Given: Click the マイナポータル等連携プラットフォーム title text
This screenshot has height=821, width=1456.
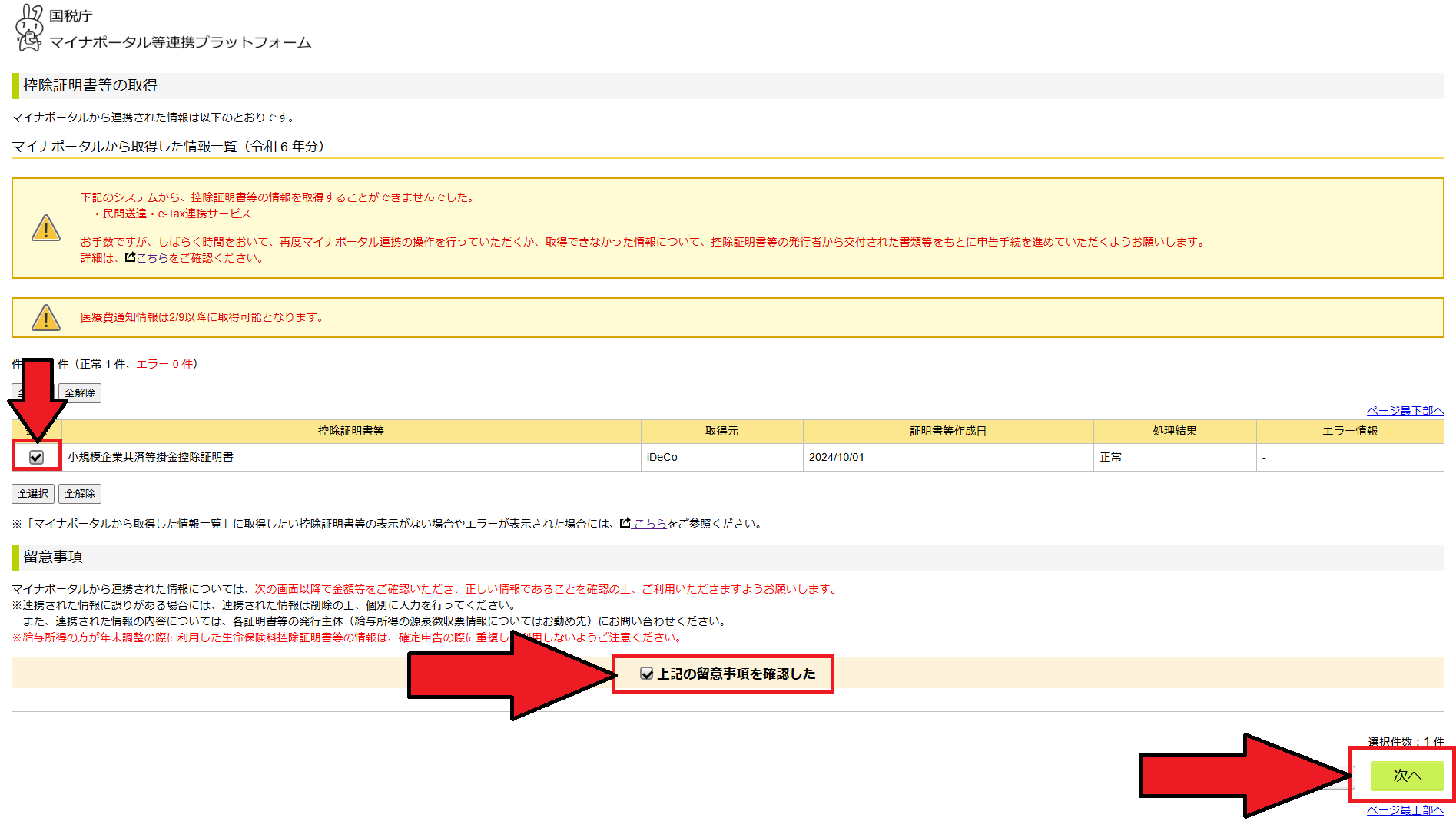Looking at the screenshot, I should click(181, 42).
